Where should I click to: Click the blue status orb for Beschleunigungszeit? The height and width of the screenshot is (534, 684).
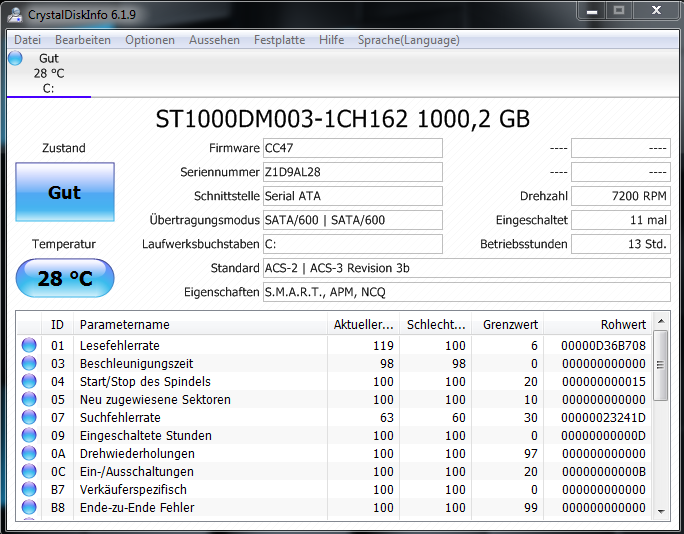[29, 363]
